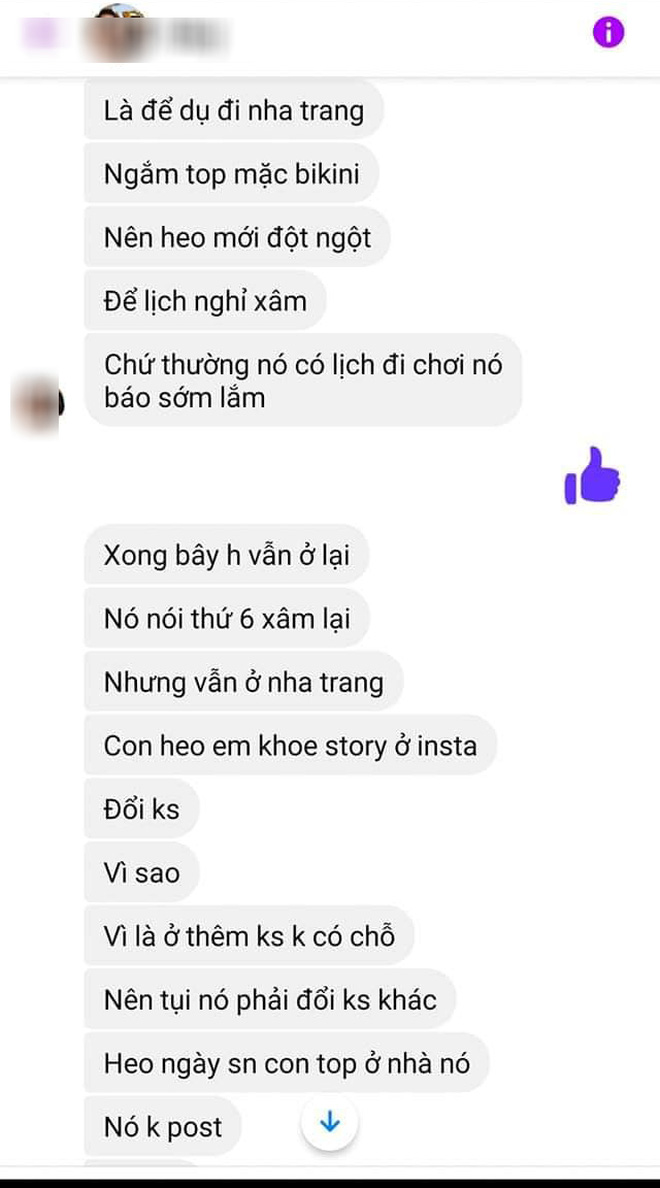Viewport: 660px width, 1188px height.
Task: Tap the "Vì sao" message bubble
Action: (142, 873)
